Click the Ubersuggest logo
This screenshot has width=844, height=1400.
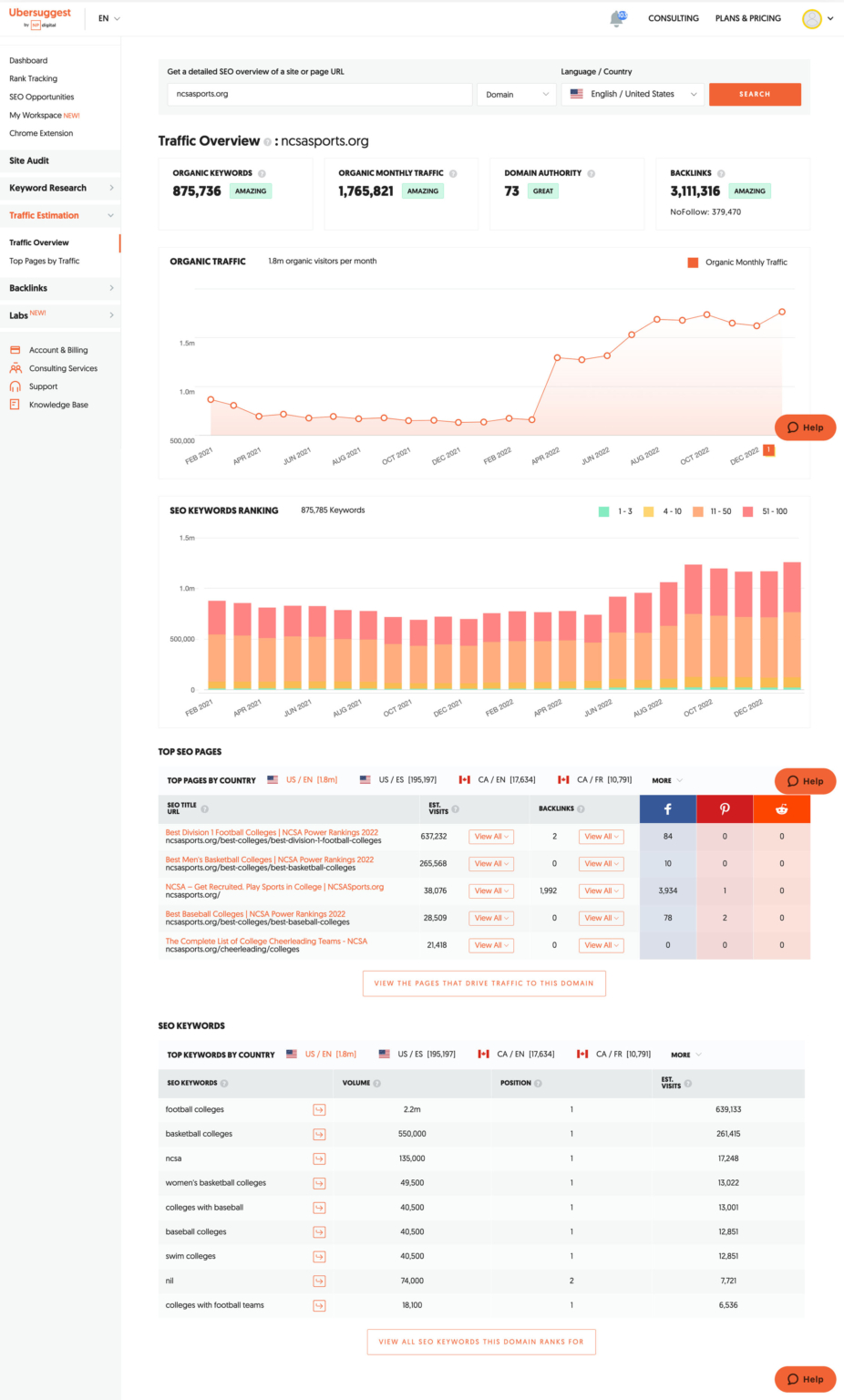coord(39,17)
